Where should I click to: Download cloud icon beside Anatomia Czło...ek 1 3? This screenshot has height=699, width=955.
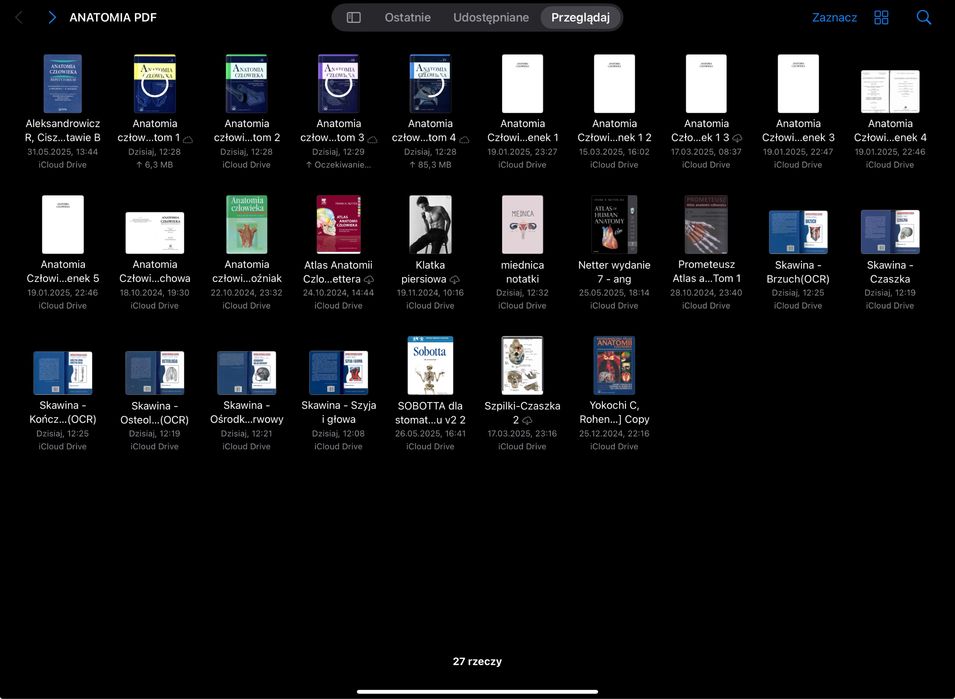[x=737, y=138]
